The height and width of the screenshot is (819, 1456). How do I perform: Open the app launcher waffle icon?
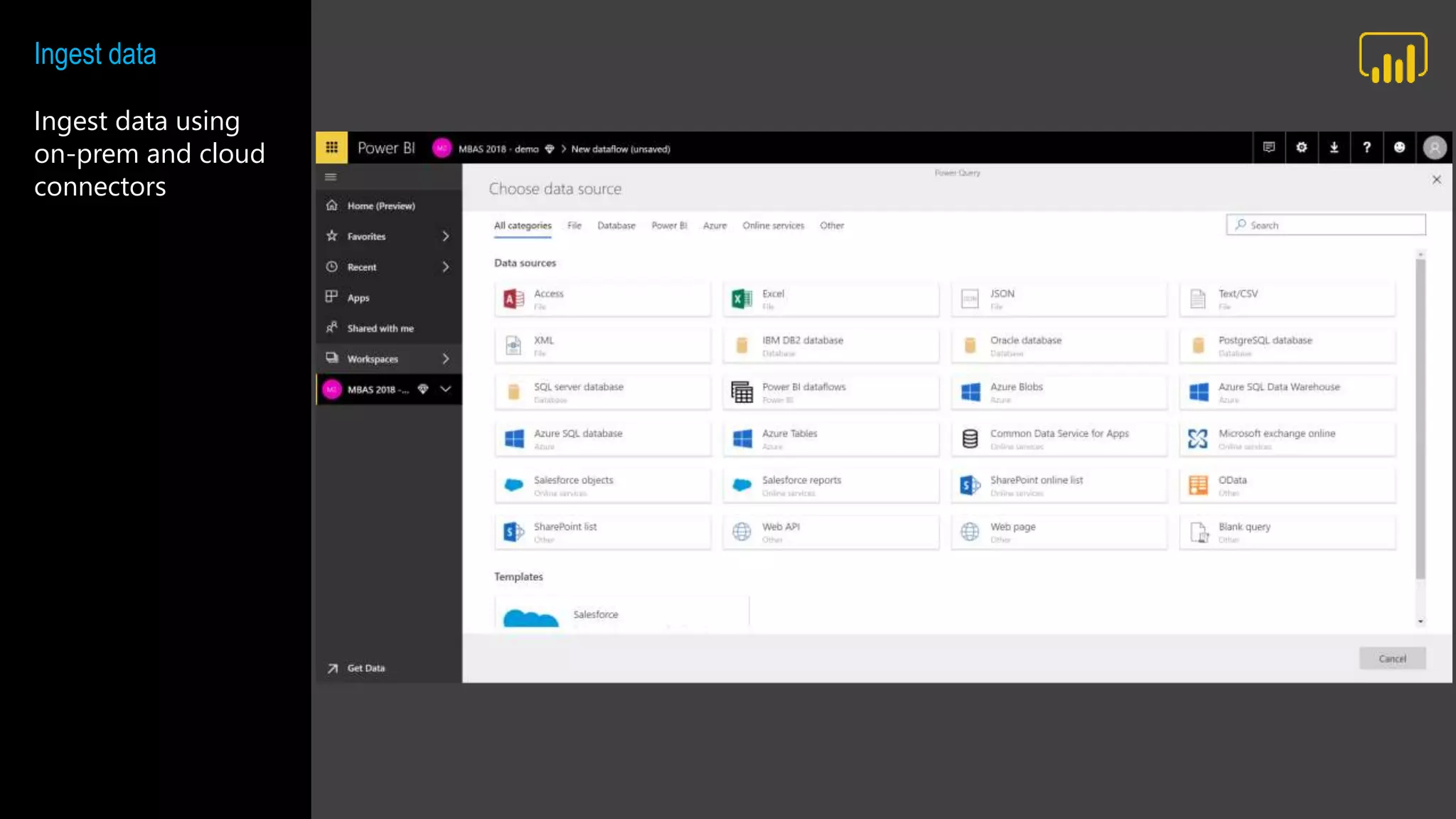331,147
